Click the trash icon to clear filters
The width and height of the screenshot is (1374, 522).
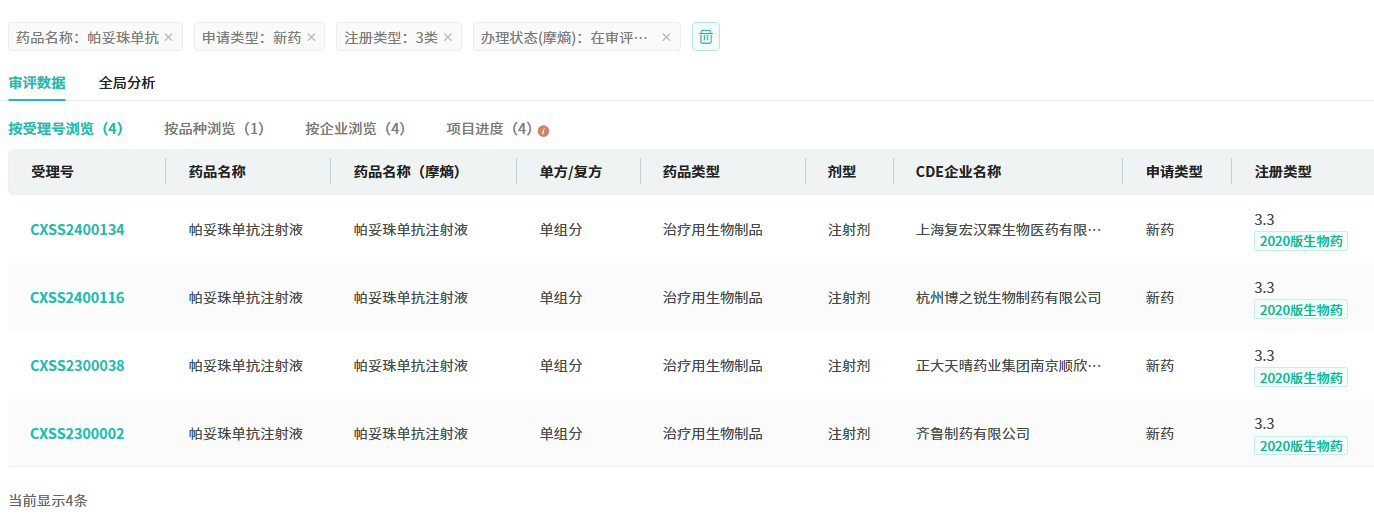[x=706, y=37]
